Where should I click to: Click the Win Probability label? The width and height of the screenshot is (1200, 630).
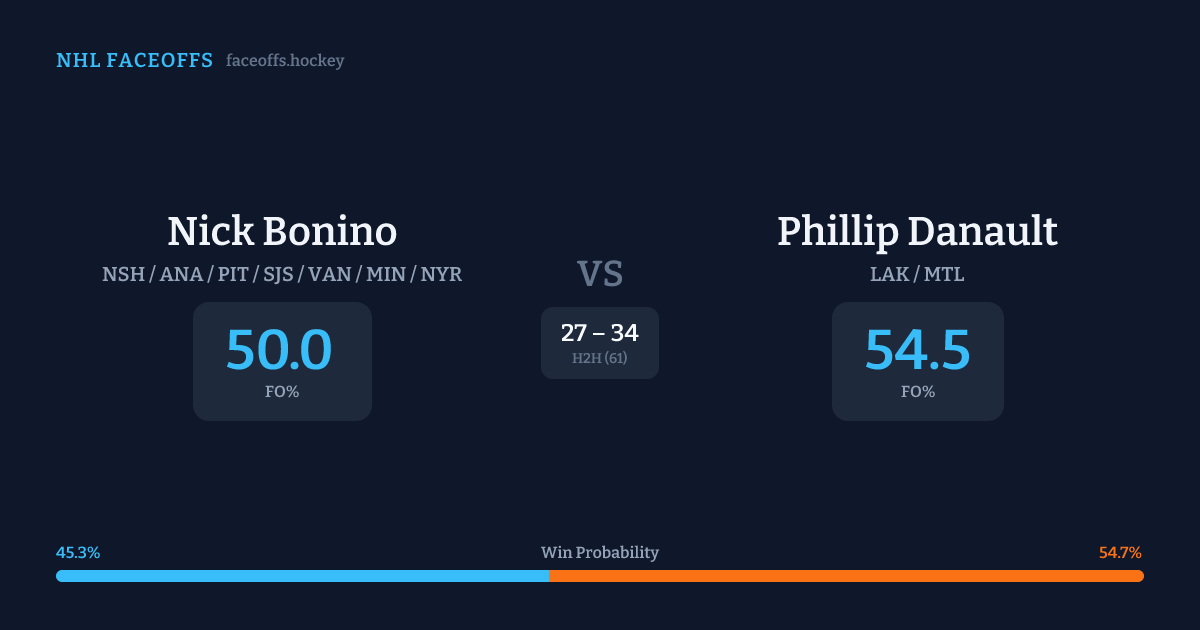(x=599, y=553)
